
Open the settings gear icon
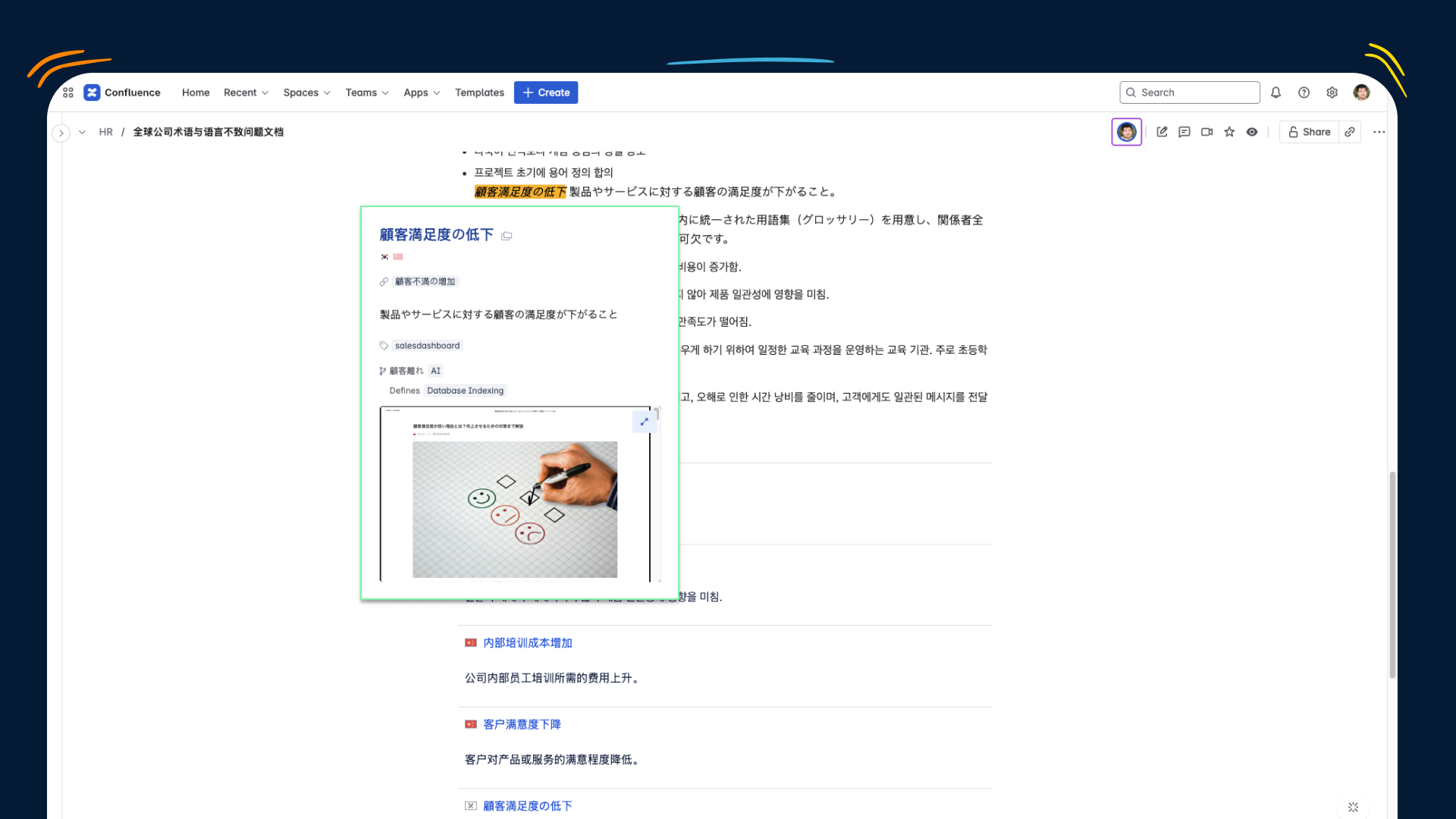click(x=1332, y=93)
